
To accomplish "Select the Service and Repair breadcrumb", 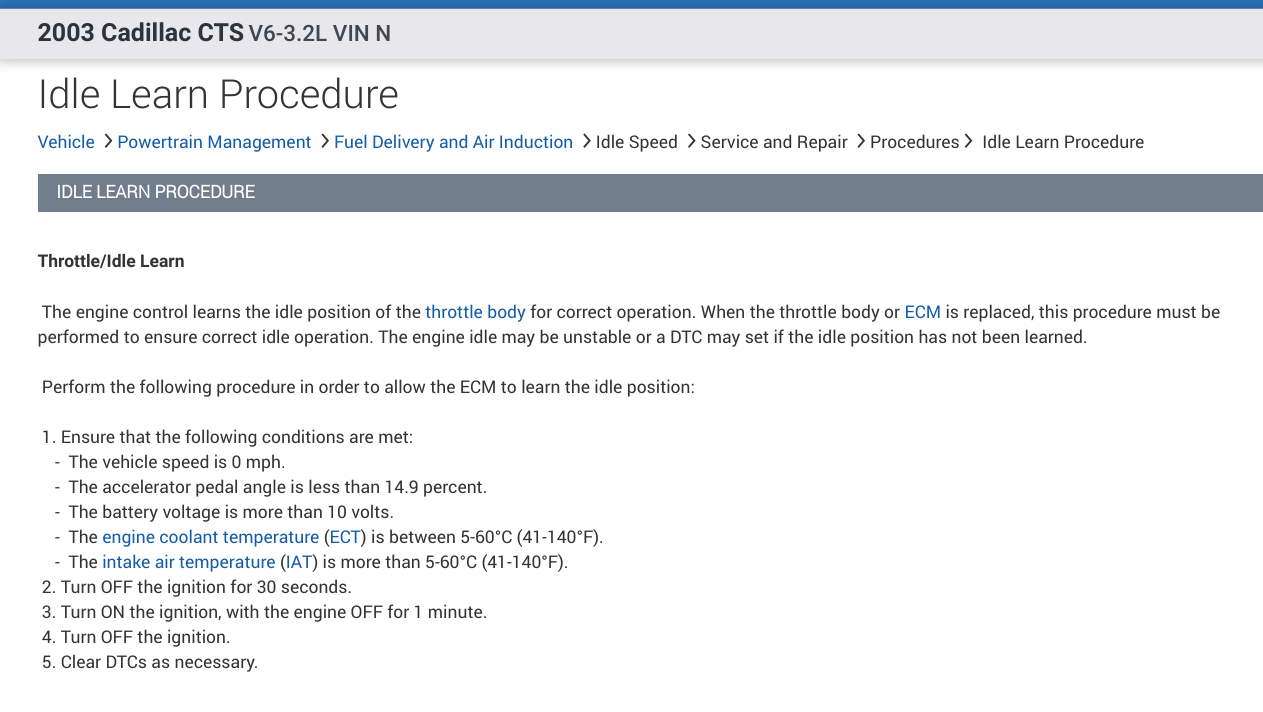I will 774,142.
